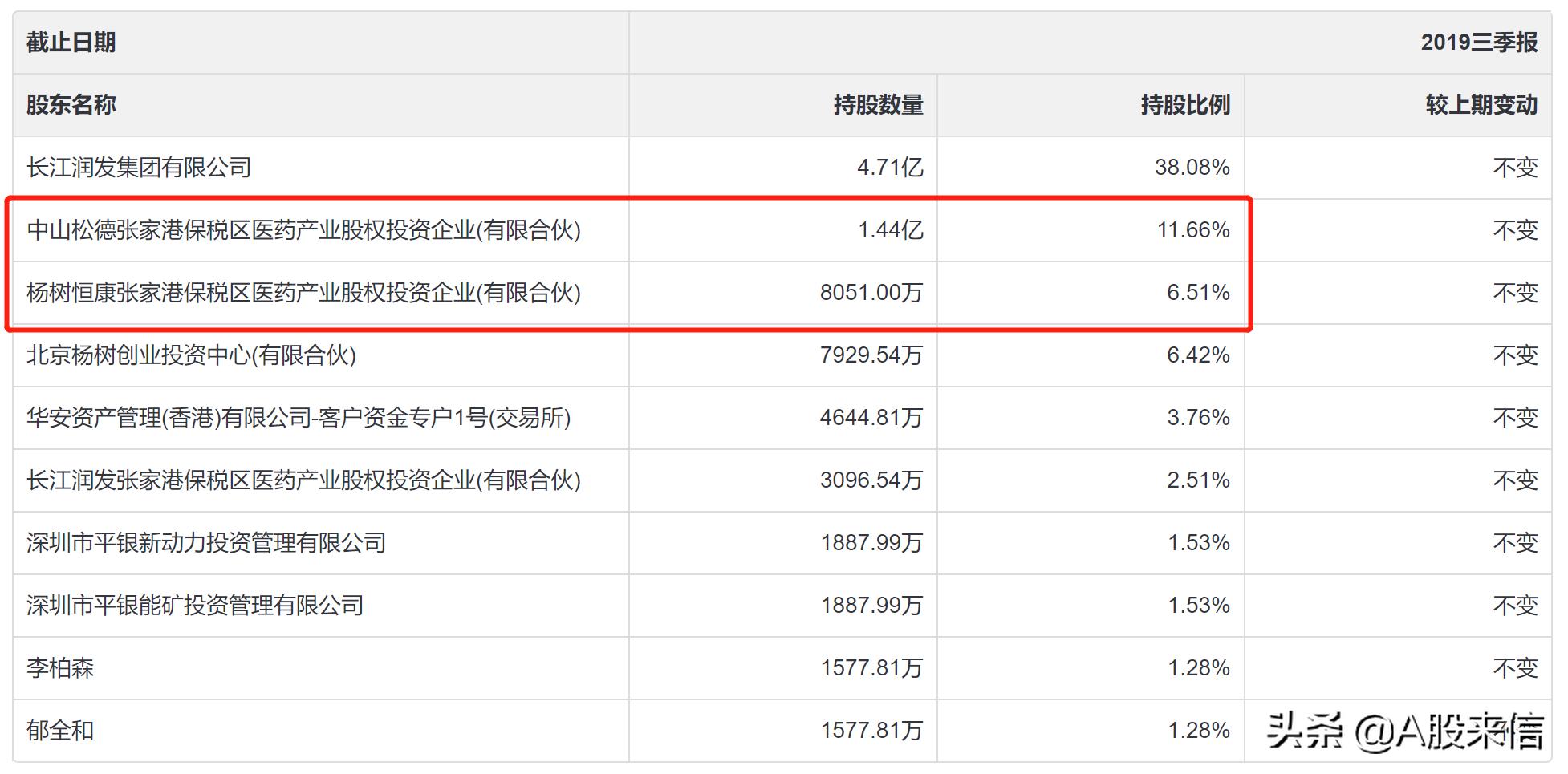This screenshot has height=774, width=1568.
Task: Click the 2019三季报 period header
Action: coord(1478,43)
